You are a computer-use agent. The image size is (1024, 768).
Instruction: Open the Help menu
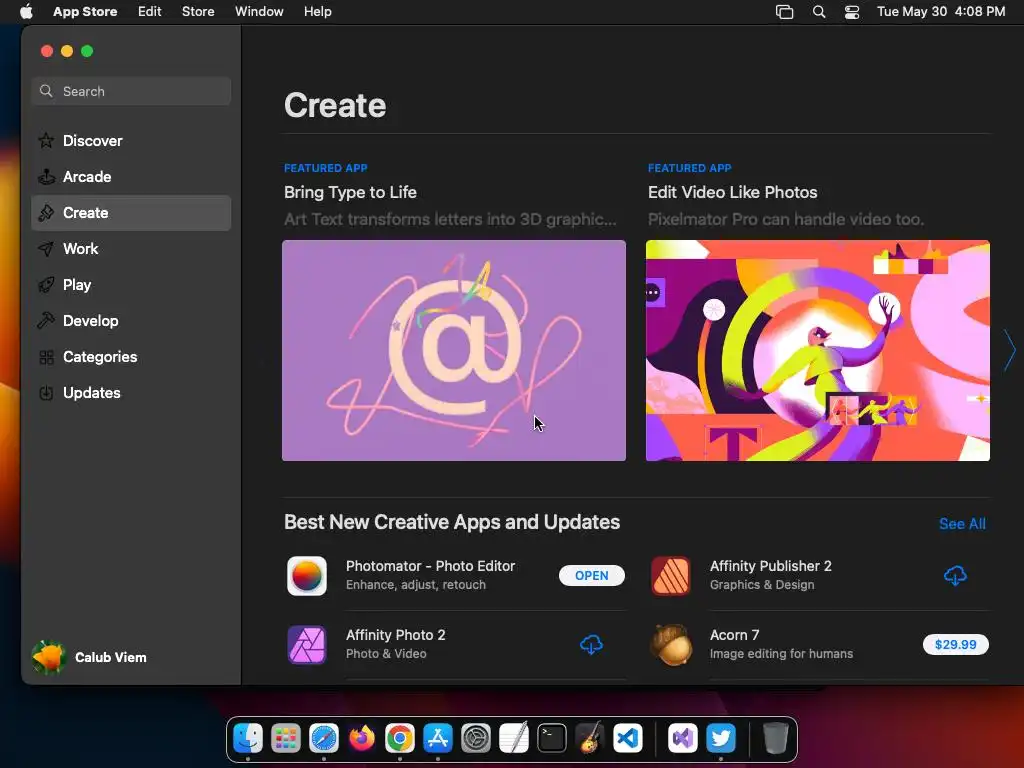(317, 12)
